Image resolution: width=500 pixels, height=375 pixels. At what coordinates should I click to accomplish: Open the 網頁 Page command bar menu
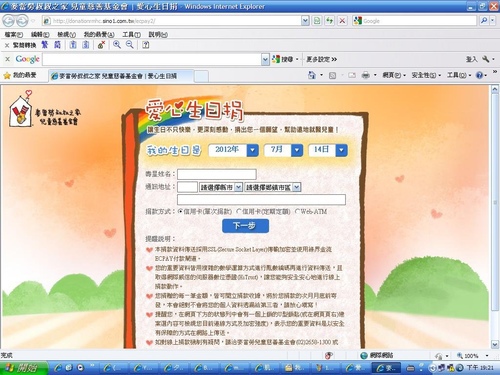pyautogui.click(x=394, y=75)
